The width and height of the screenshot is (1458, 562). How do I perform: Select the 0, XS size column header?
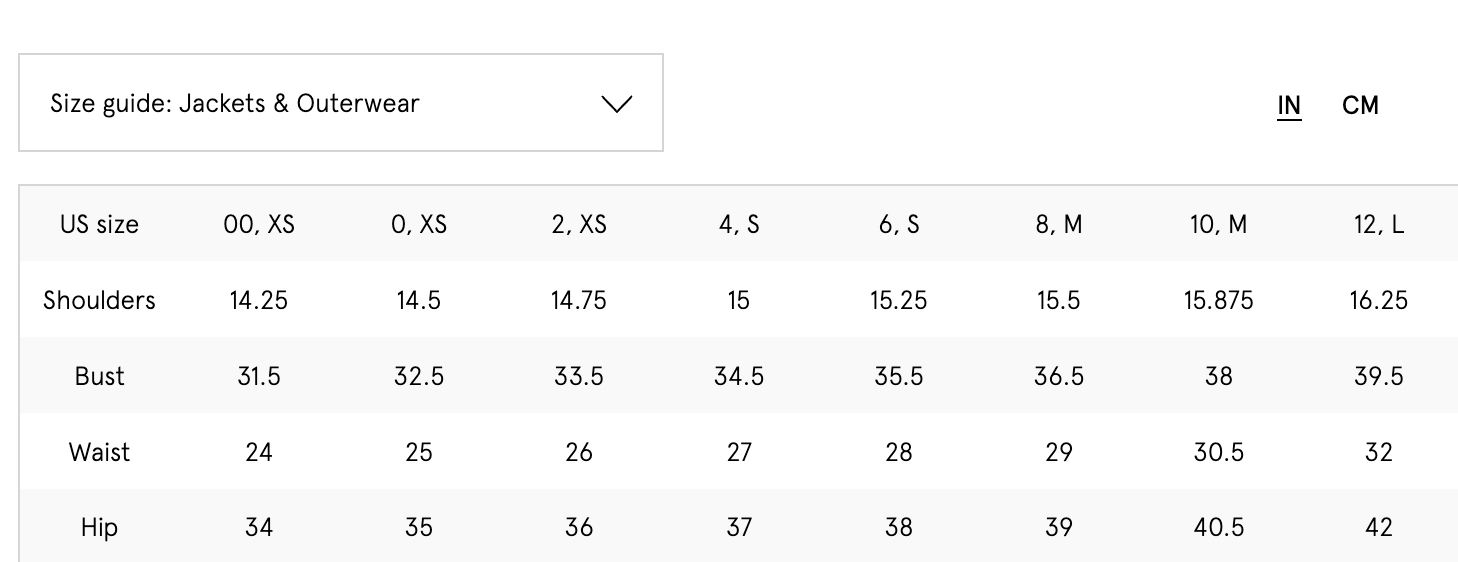pyautogui.click(x=419, y=224)
